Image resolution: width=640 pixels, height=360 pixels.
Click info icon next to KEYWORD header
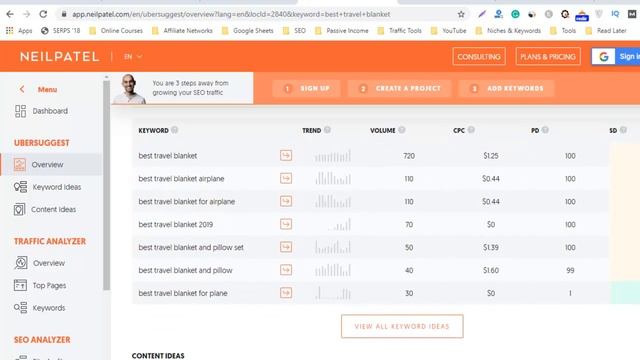pos(175,130)
